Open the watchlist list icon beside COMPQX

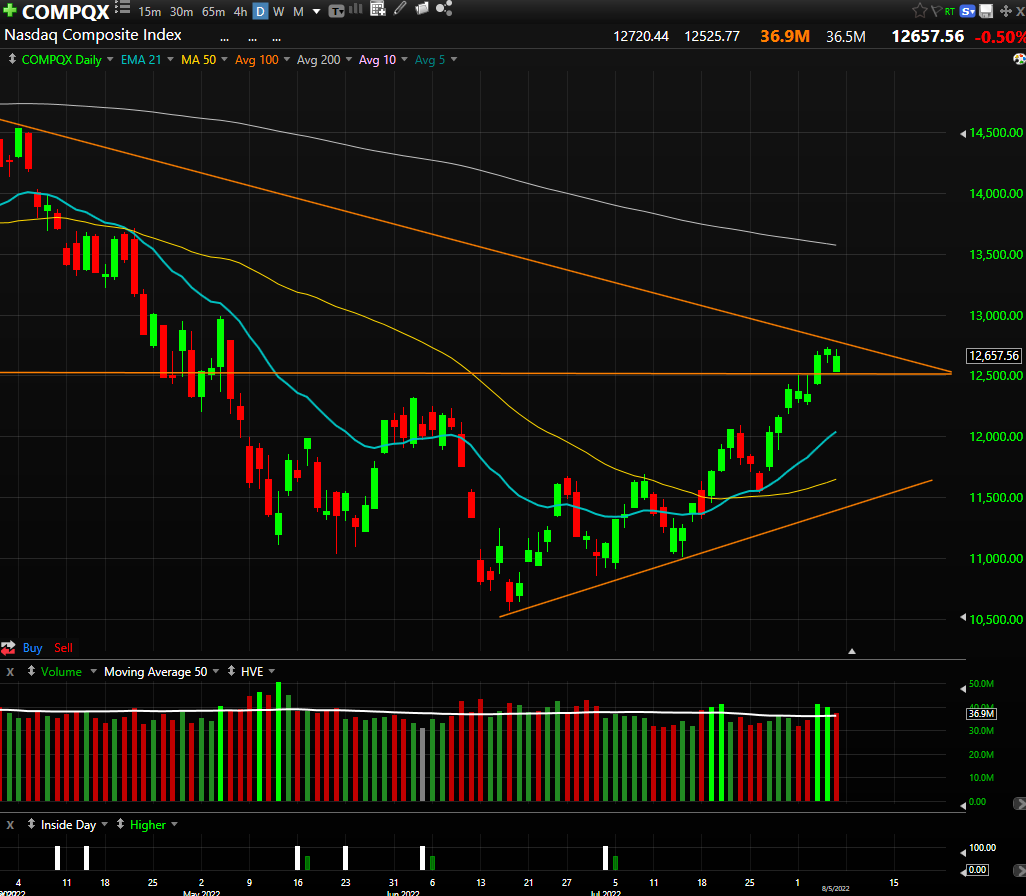coord(122,8)
